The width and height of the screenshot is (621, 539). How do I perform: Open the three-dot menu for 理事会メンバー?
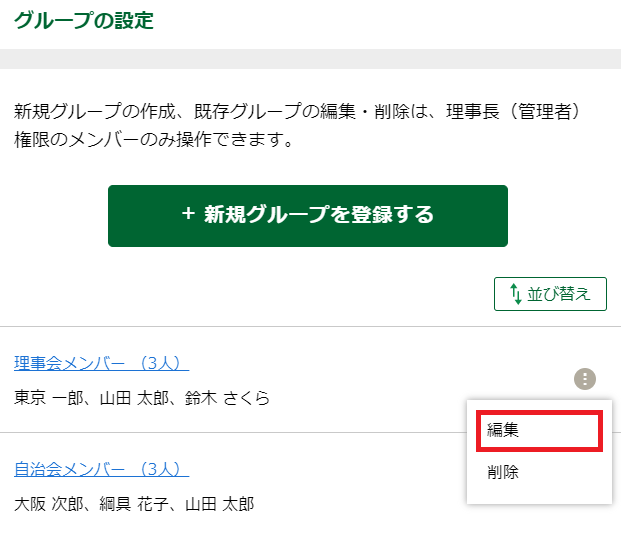[x=585, y=379]
